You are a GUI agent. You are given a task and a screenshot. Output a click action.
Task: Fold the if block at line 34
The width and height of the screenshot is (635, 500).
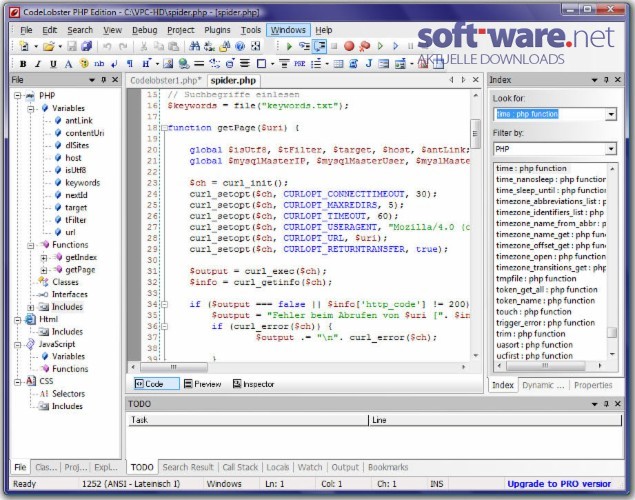164,304
